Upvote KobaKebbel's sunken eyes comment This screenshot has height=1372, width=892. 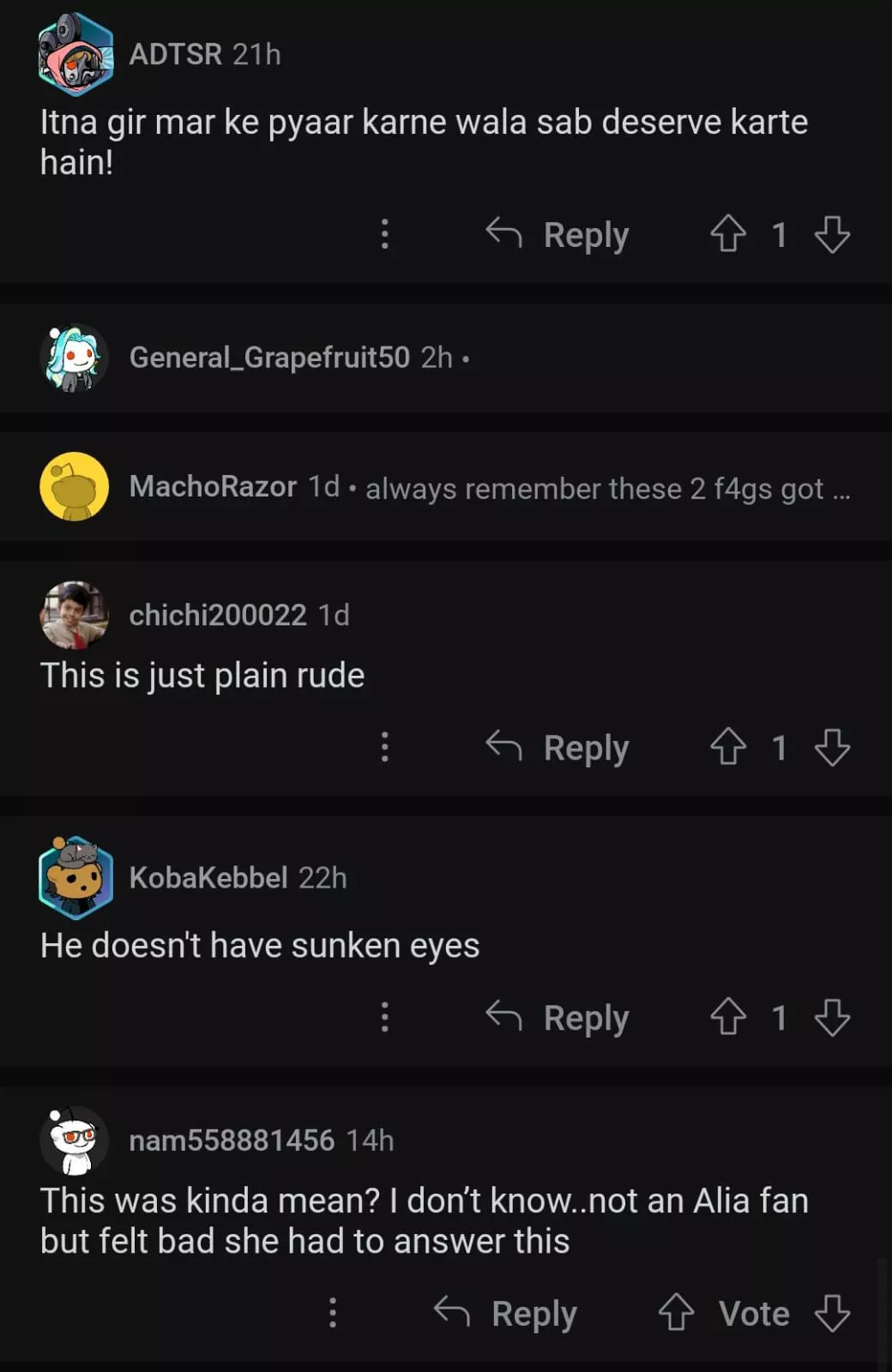(x=728, y=1017)
